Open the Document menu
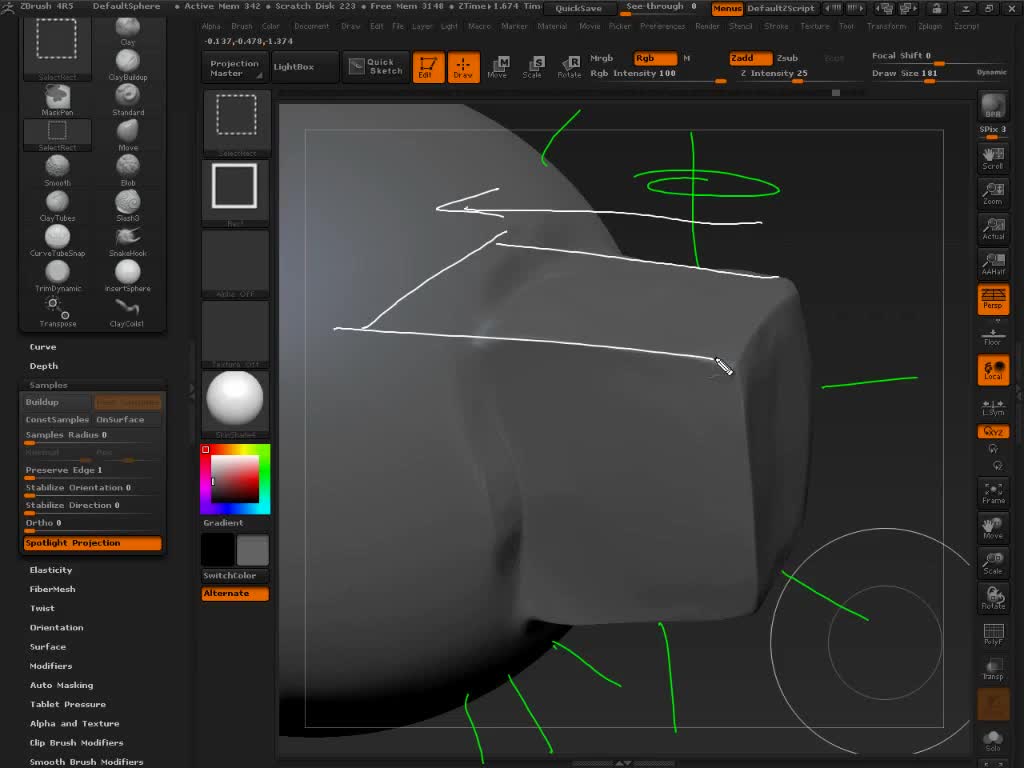 (x=312, y=26)
